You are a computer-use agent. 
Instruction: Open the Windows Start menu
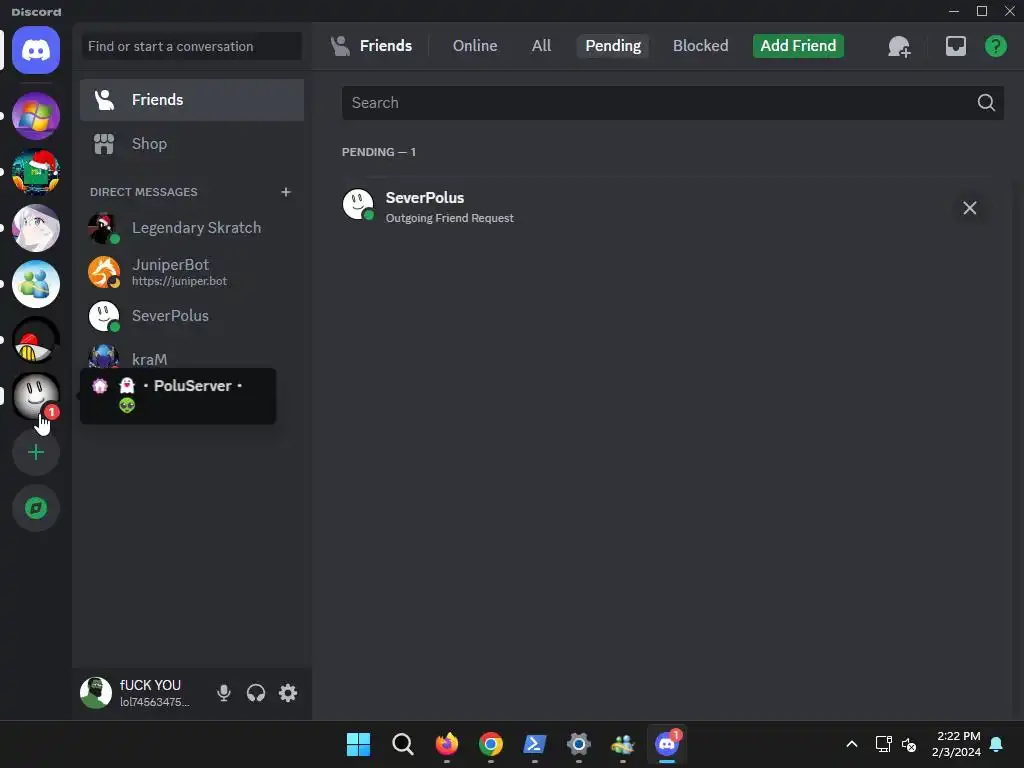[x=358, y=744]
